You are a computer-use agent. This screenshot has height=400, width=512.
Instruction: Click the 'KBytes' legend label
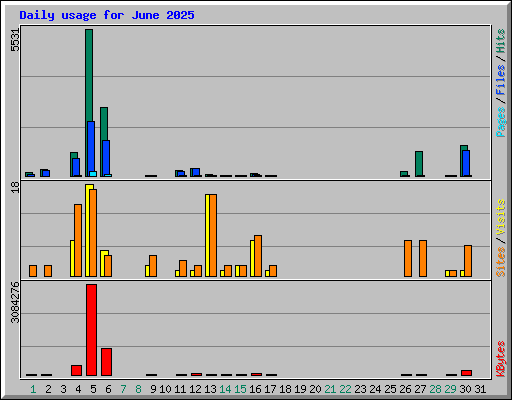(x=501, y=359)
